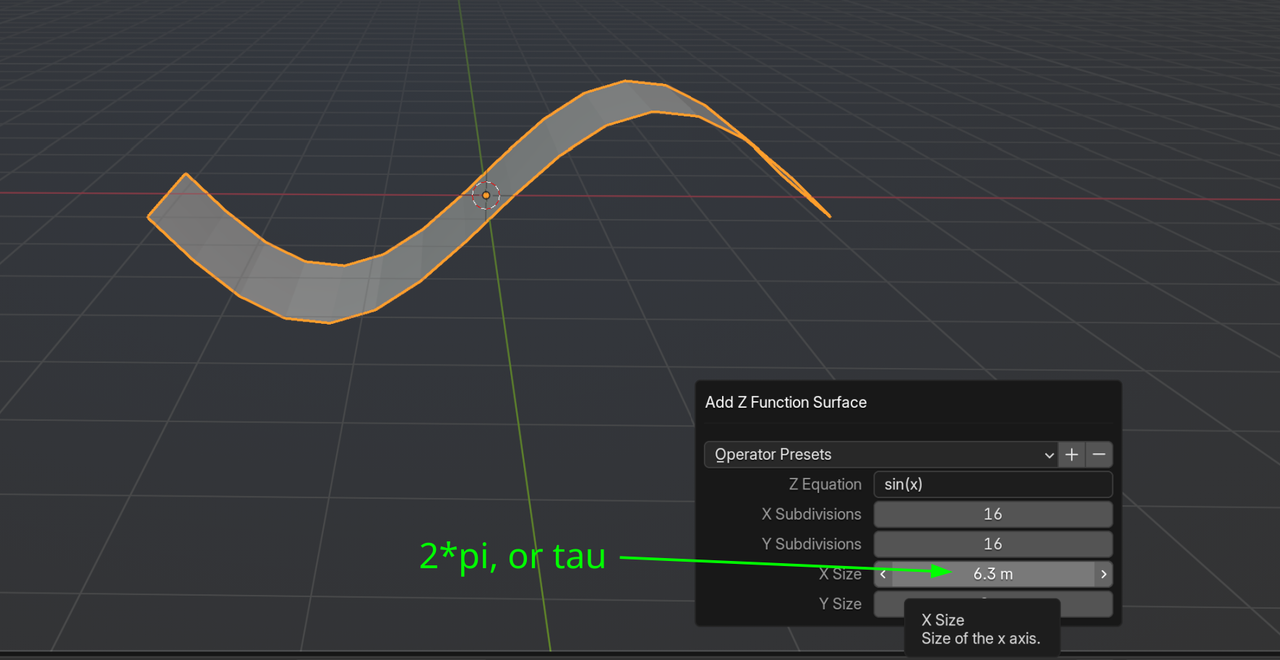Click the Operator Presets dropdown chevron

(x=1049, y=454)
